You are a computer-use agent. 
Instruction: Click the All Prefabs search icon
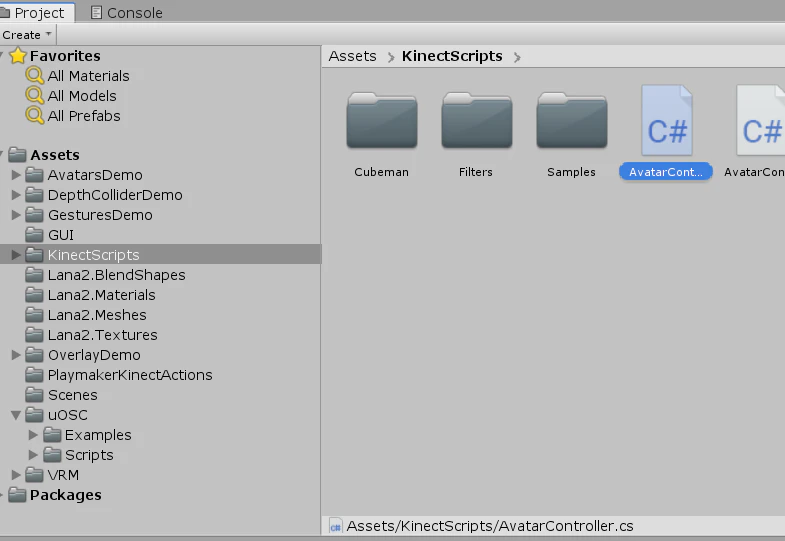point(35,116)
